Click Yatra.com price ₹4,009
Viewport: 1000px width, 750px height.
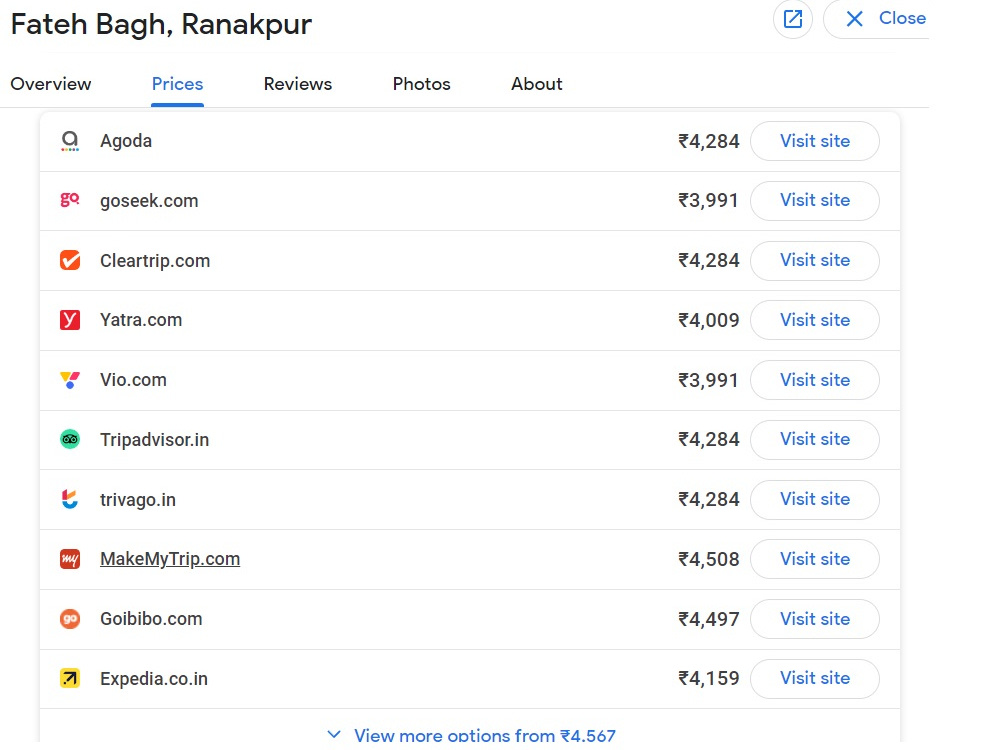coord(708,320)
